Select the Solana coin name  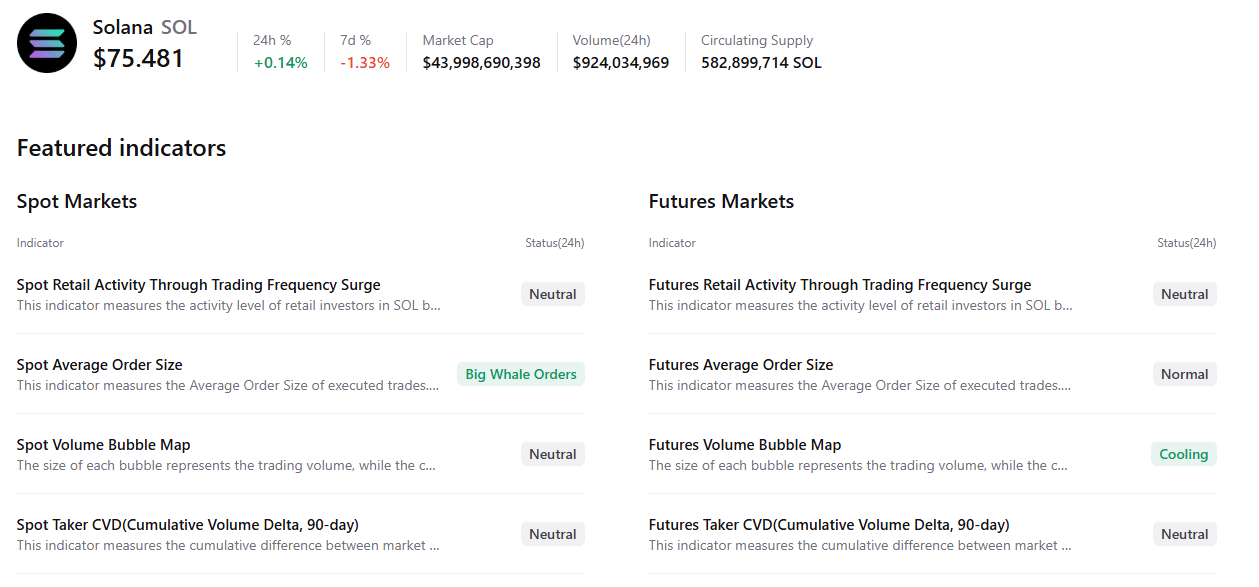click(x=123, y=27)
